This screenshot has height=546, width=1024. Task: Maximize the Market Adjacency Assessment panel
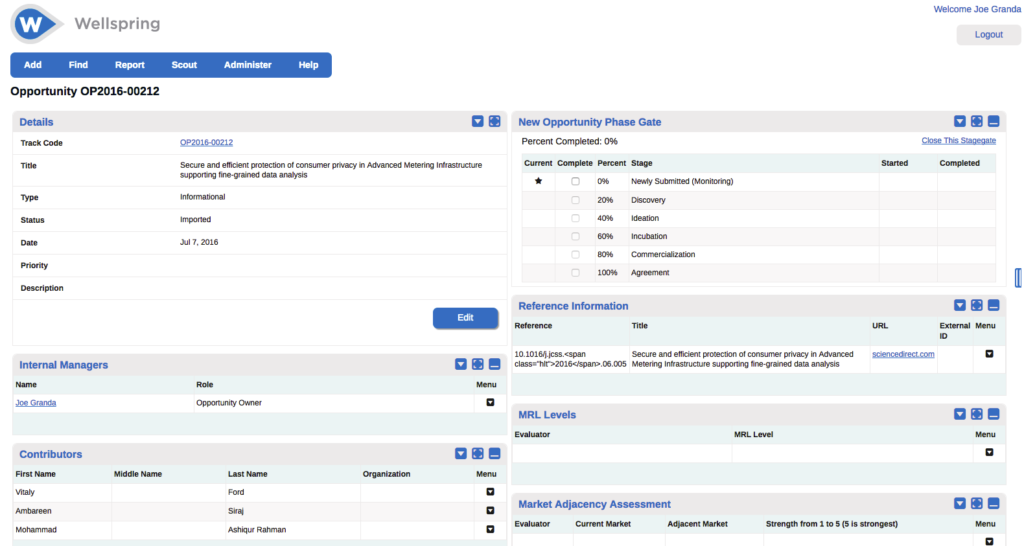coord(977,504)
